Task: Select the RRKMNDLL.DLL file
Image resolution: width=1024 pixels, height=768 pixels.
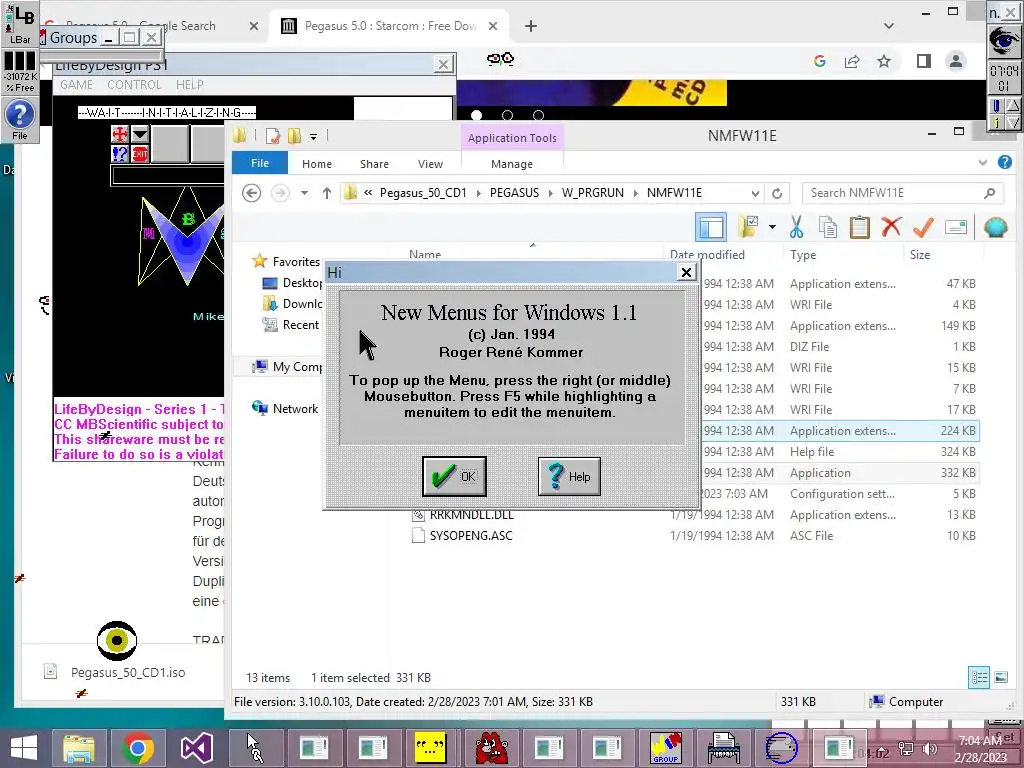Action: click(471, 515)
